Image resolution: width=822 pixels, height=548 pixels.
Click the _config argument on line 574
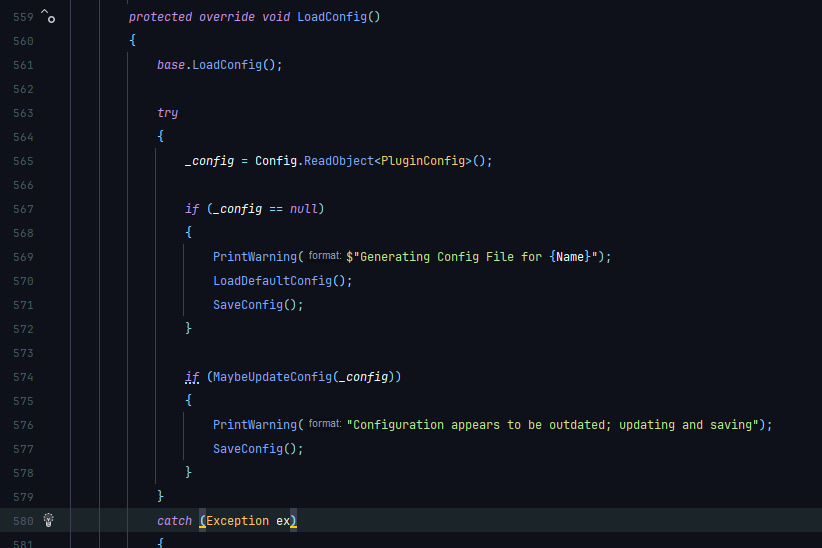(x=363, y=377)
